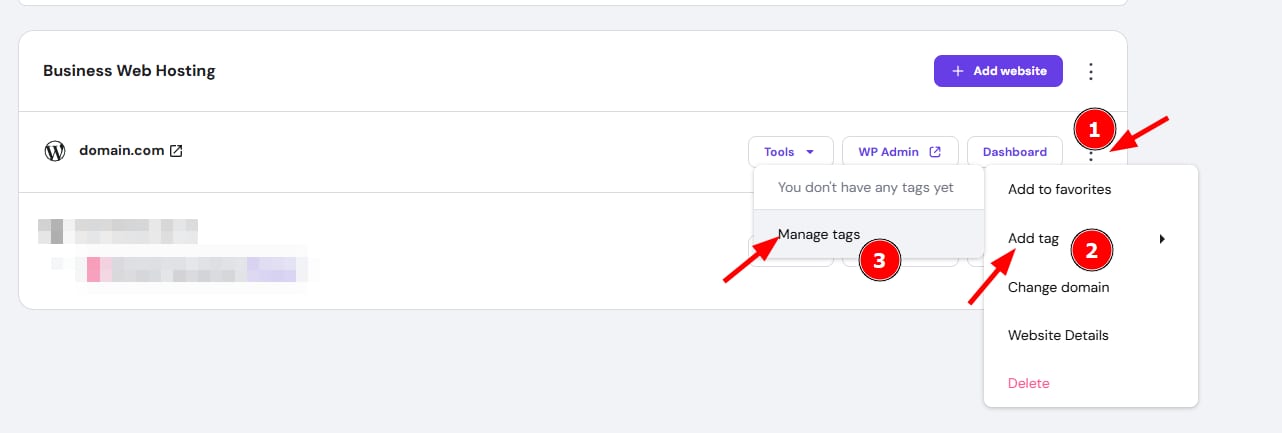The height and width of the screenshot is (433, 1282).
Task: Open the Business Web Hosting three-dot menu
Action: (x=1091, y=71)
